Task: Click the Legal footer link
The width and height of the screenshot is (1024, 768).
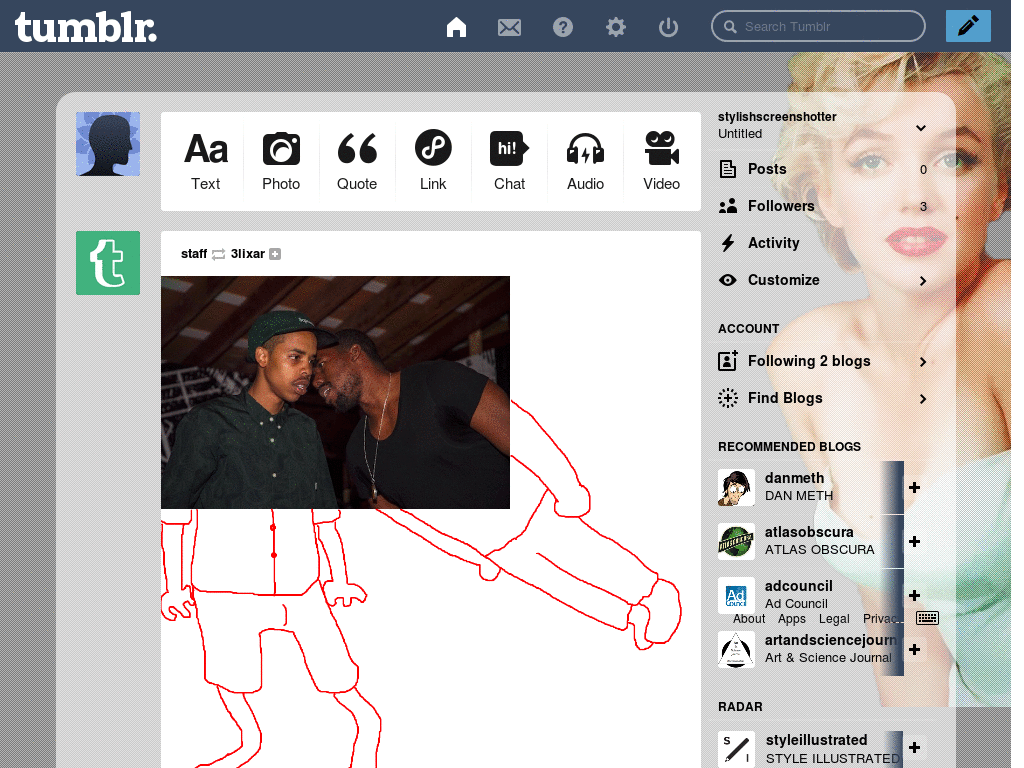Action: click(834, 618)
